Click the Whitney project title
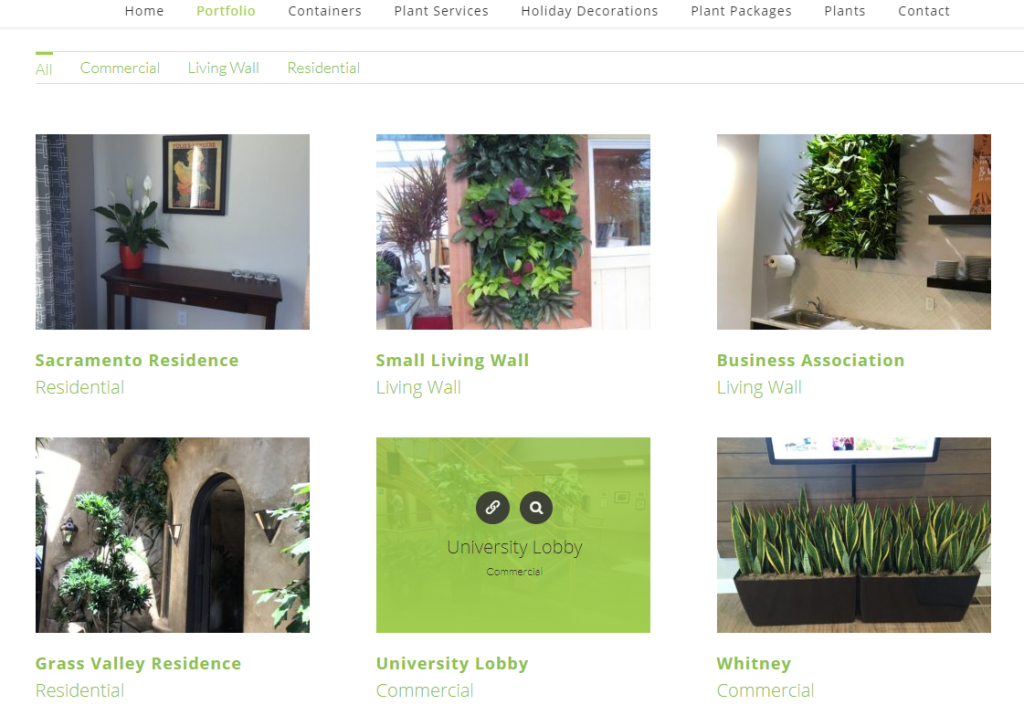Screen dimensions: 1024x726 tap(754, 663)
